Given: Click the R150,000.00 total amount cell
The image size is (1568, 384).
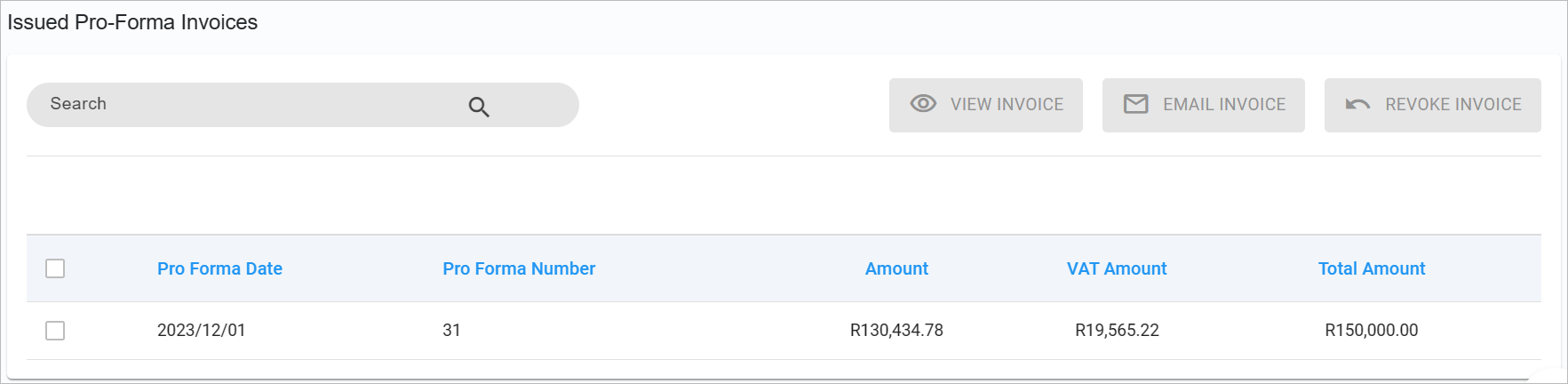Looking at the screenshot, I should [x=1372, y=331].
